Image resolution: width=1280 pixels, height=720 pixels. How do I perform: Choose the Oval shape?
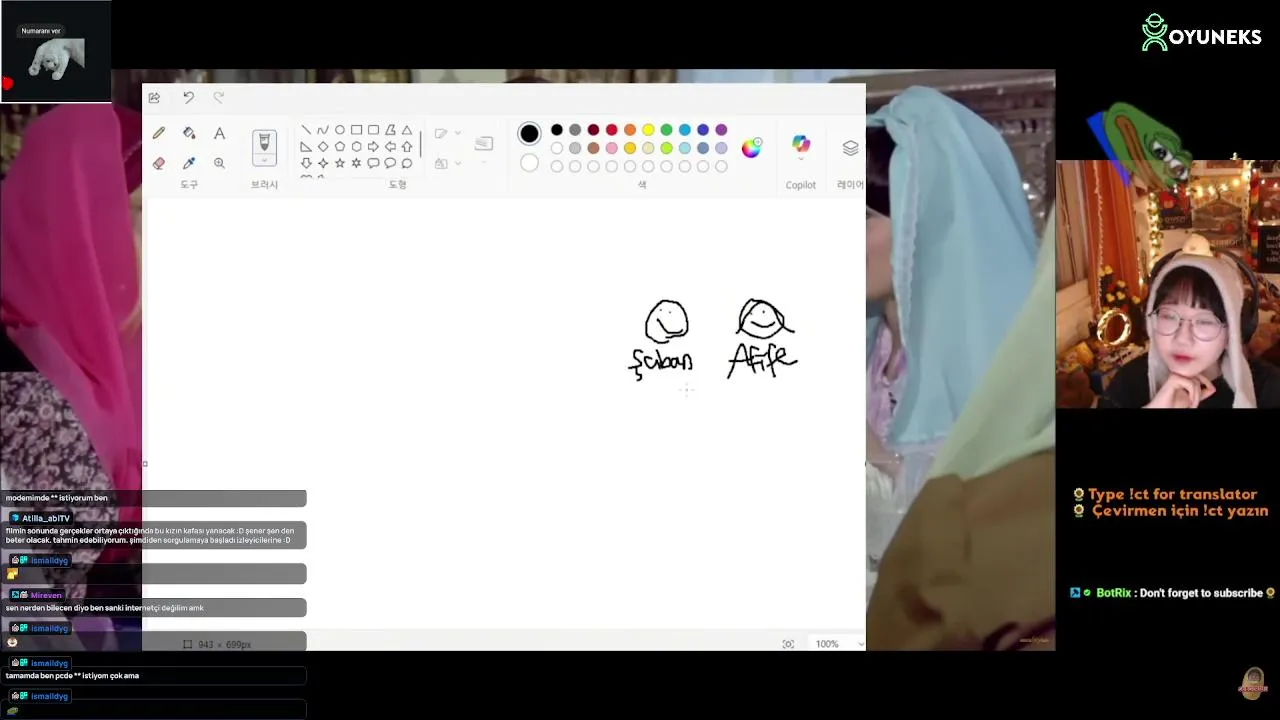pyautogui.click(x=340, y=130)
